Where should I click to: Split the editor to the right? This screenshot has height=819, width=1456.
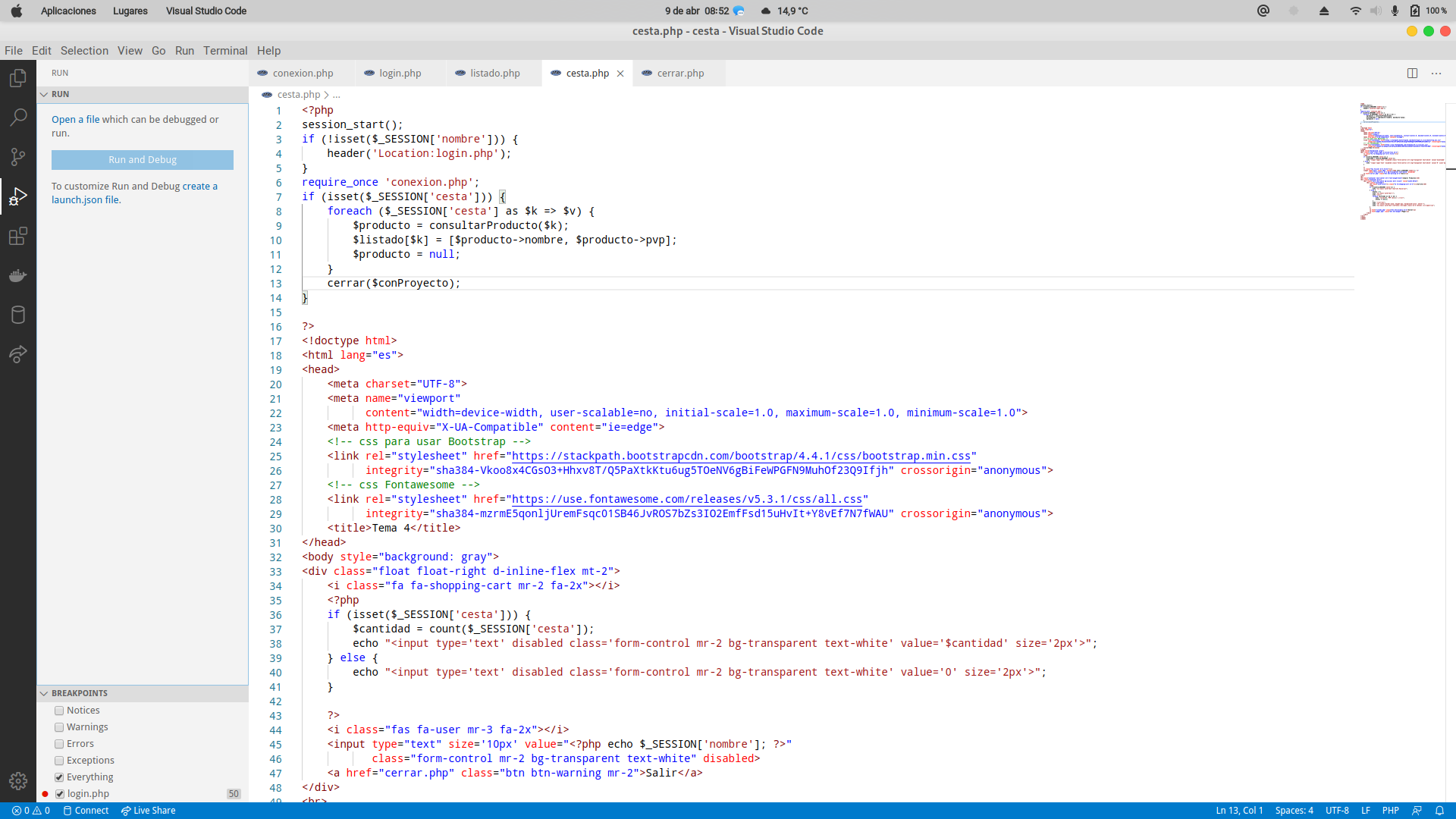click(1412, 74)
